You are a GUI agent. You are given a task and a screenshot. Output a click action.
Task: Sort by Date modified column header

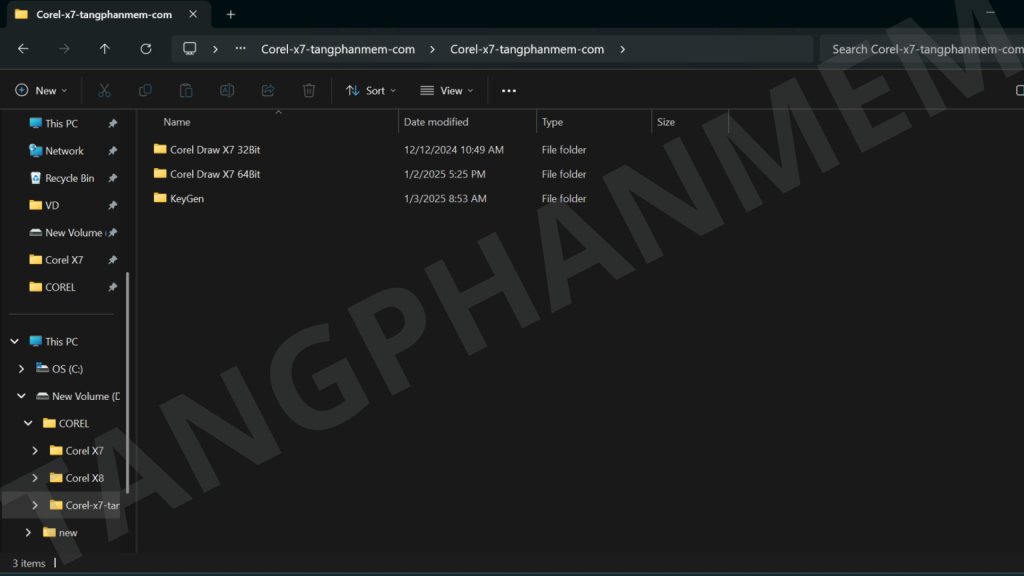coord(436,122)
